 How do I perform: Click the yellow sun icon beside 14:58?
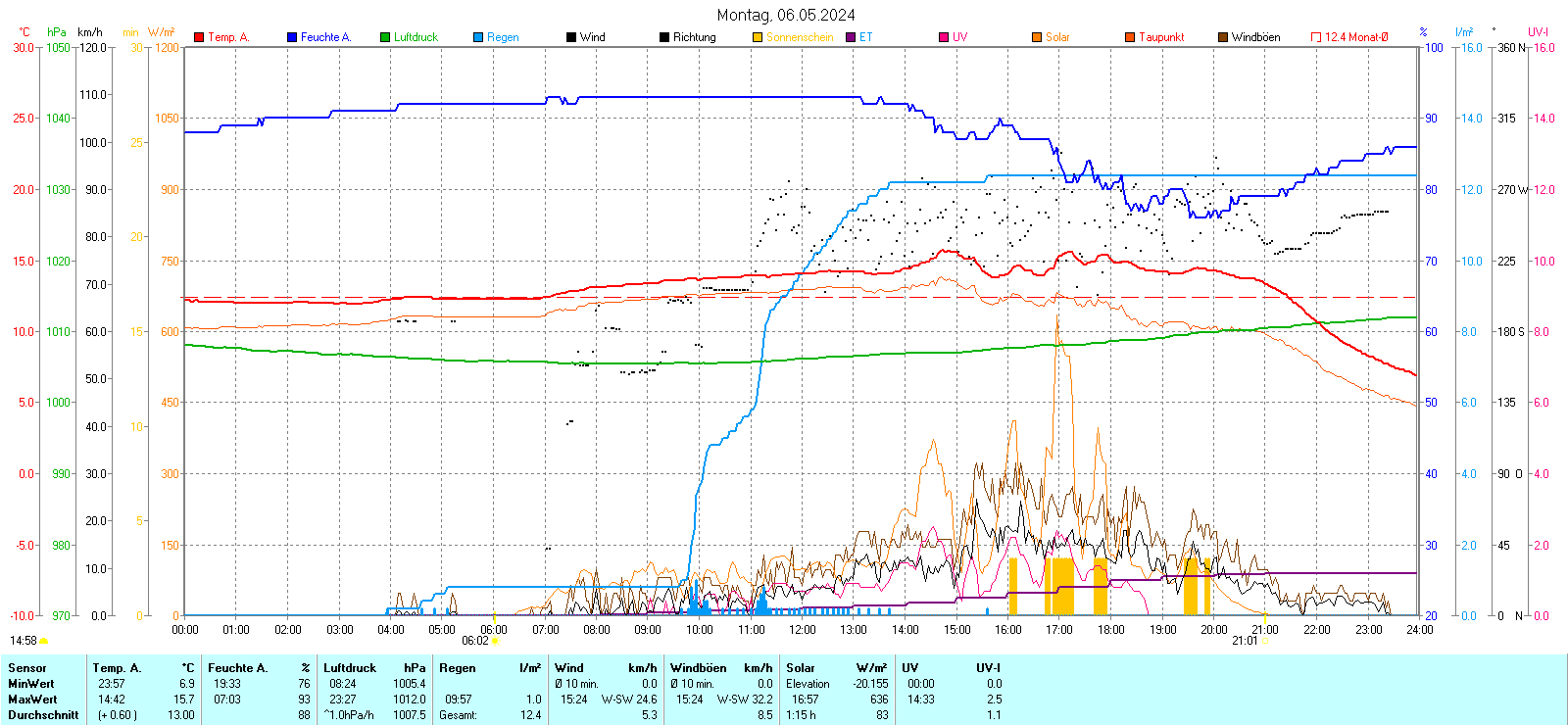44,641
